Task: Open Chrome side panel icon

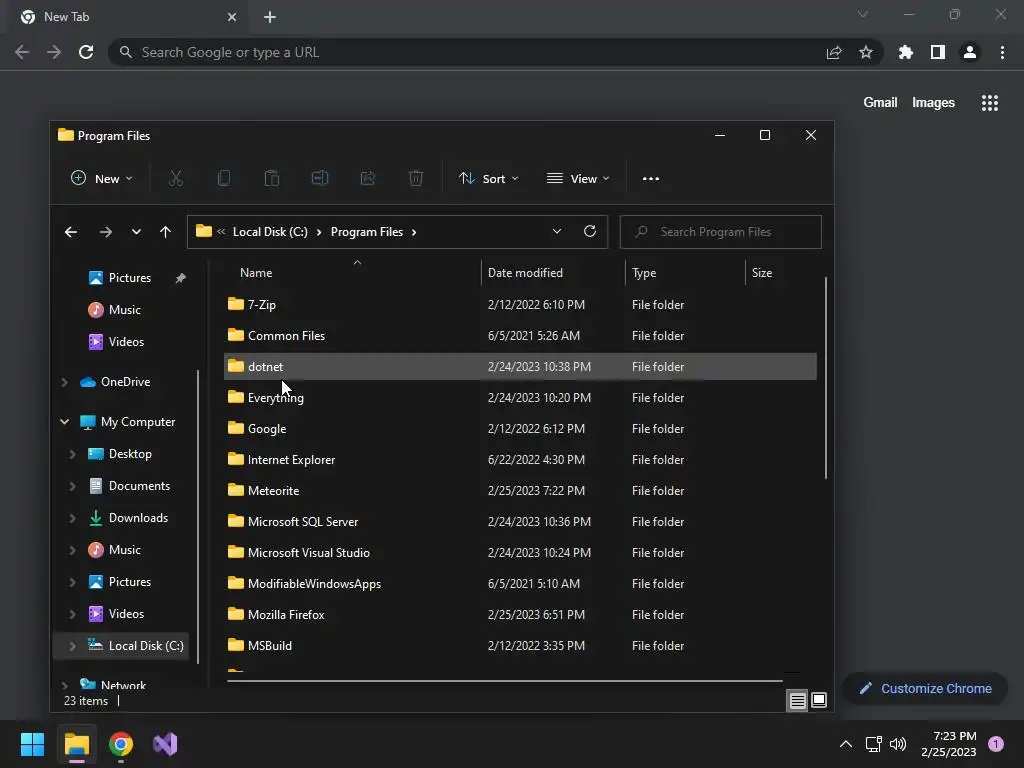Action: [938, 52]
